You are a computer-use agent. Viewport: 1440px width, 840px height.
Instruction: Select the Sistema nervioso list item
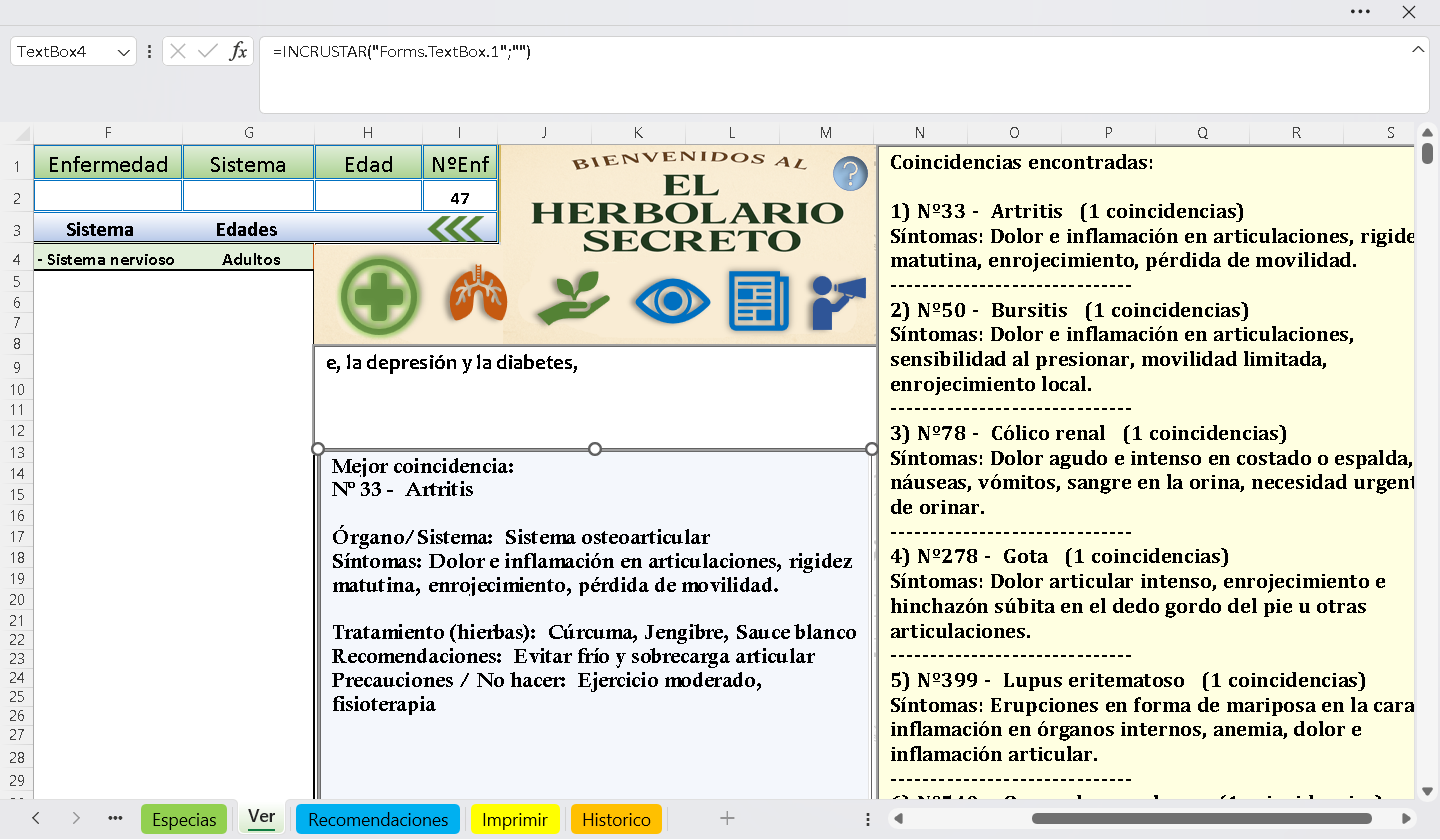[x=106, y=260]
